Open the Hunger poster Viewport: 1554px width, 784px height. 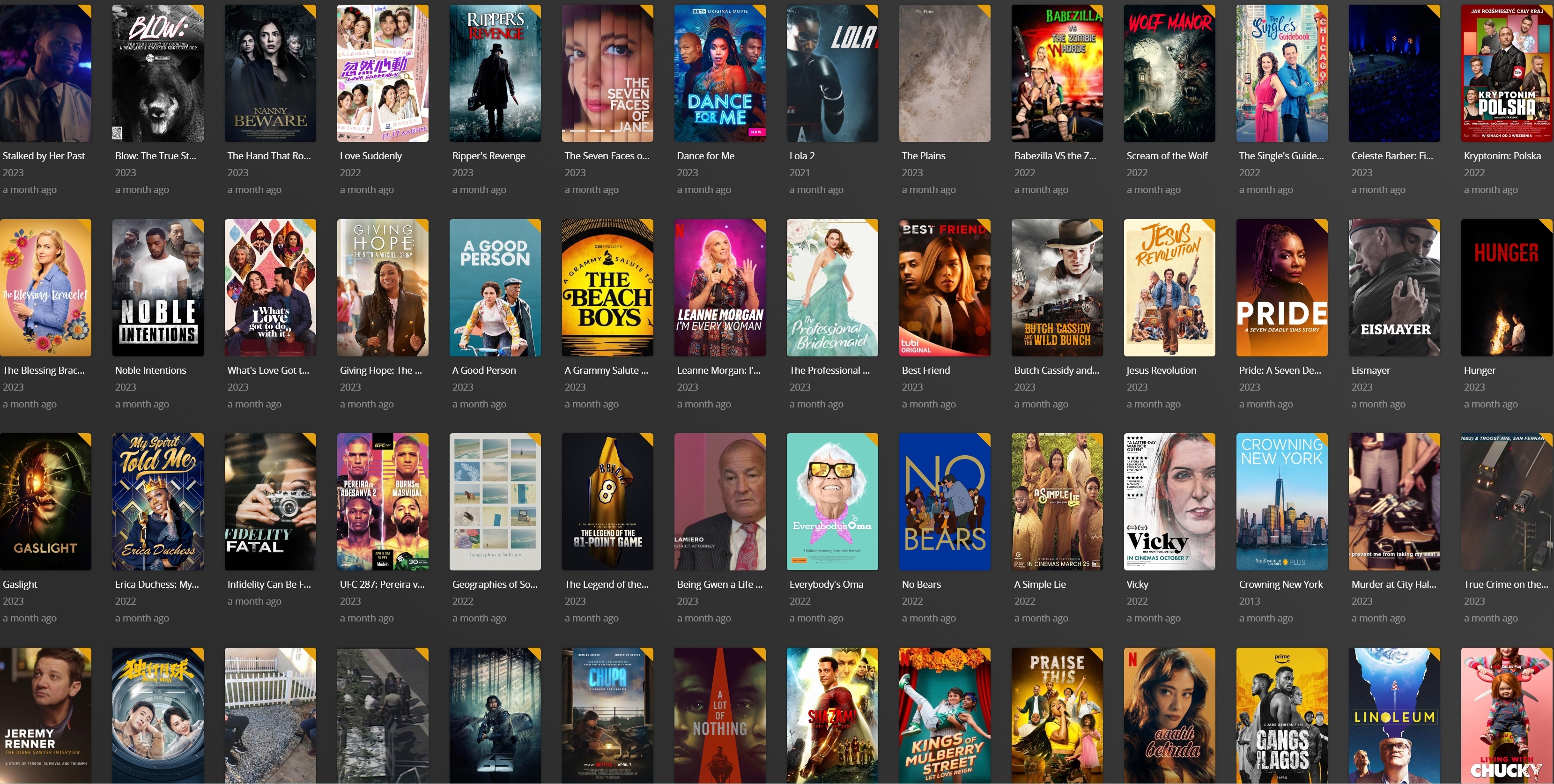tap(1507, 288)
